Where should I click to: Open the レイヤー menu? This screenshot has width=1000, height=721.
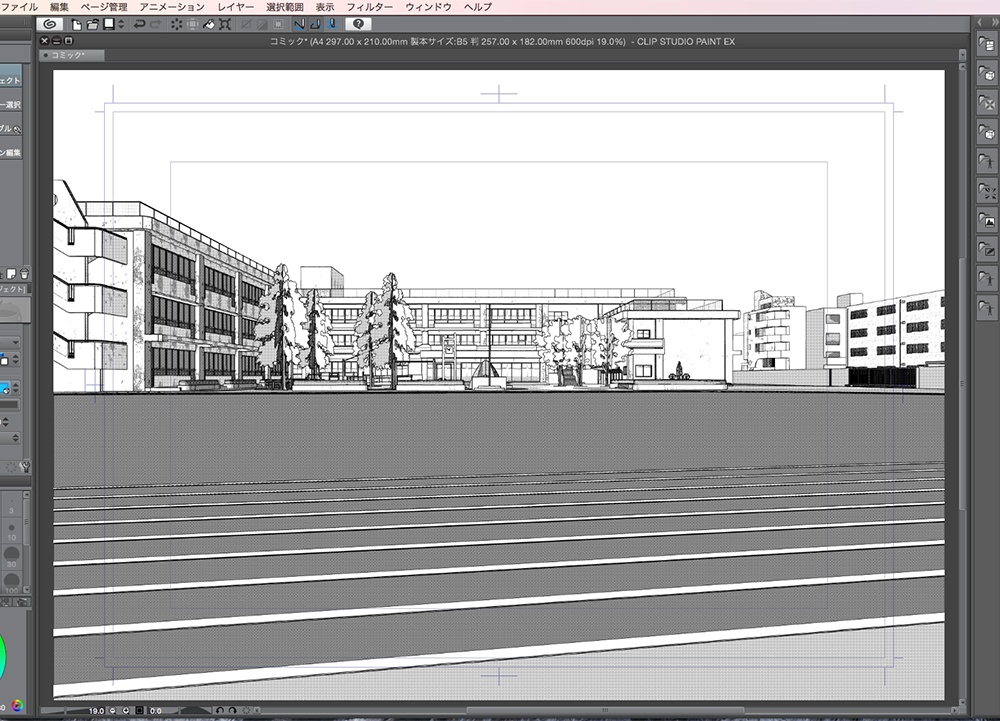coord(235,7)
